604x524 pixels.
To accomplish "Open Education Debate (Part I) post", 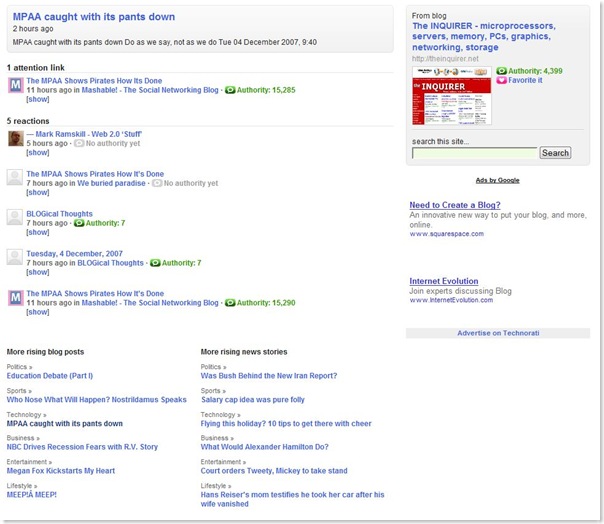I will click(x=50, y=376).
